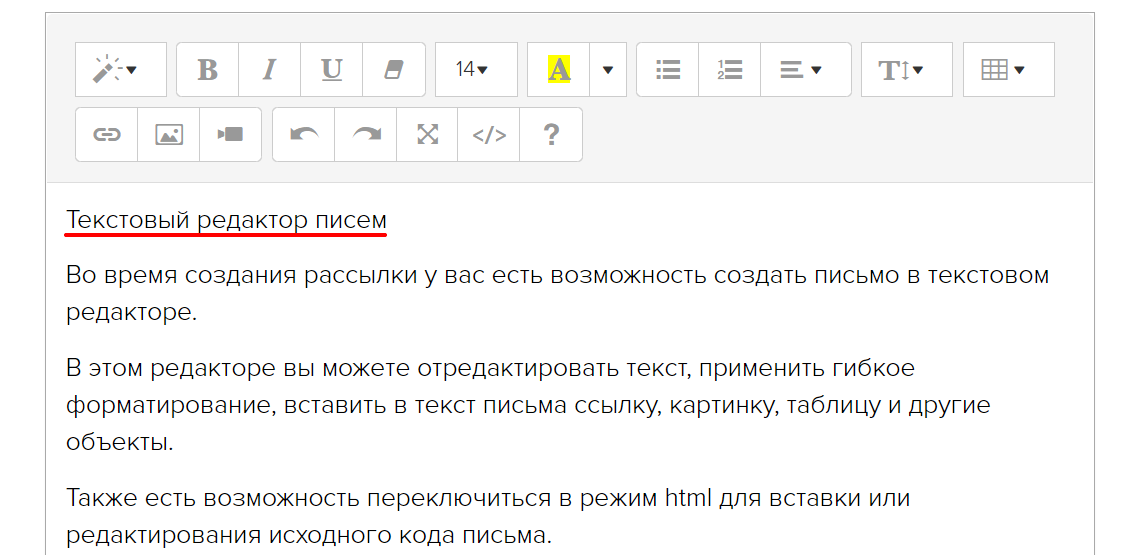1140x555 pixels.
Task: Switch editor to fullscreen mode
Action: 427,135
